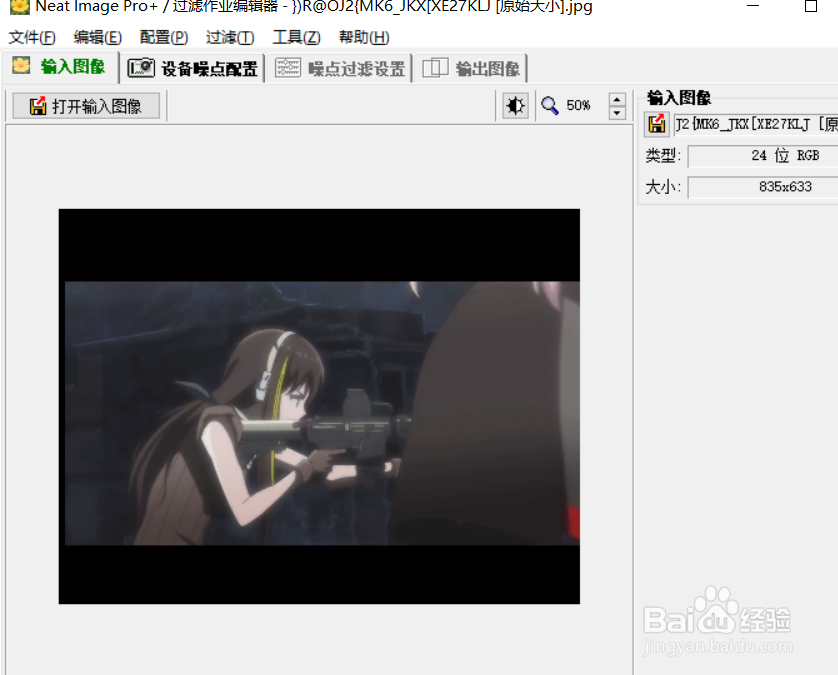Image resolution: width=838 pixels, height=675 pixels.
Task: Click the flower icon on 输入图像 tab
Action: tap(21, 65)
